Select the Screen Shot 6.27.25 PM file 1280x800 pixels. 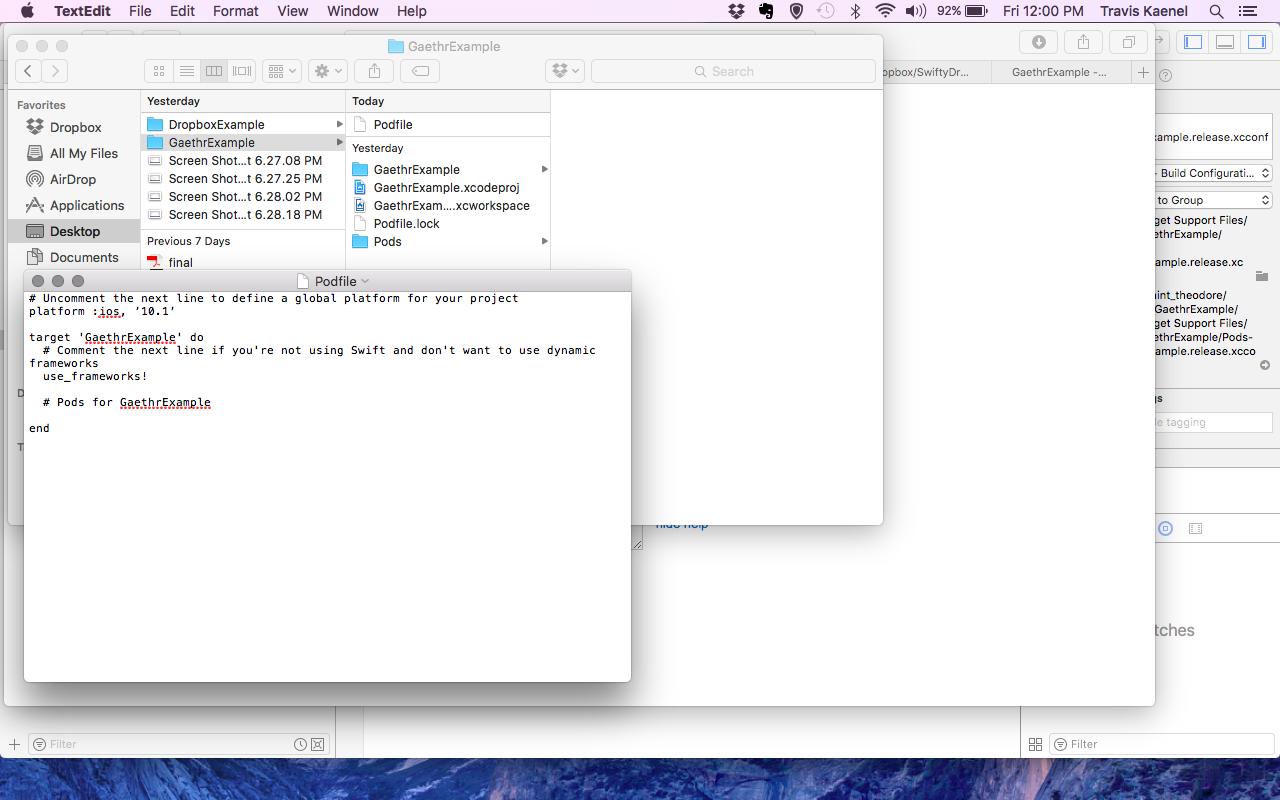[x=245, y=178]
